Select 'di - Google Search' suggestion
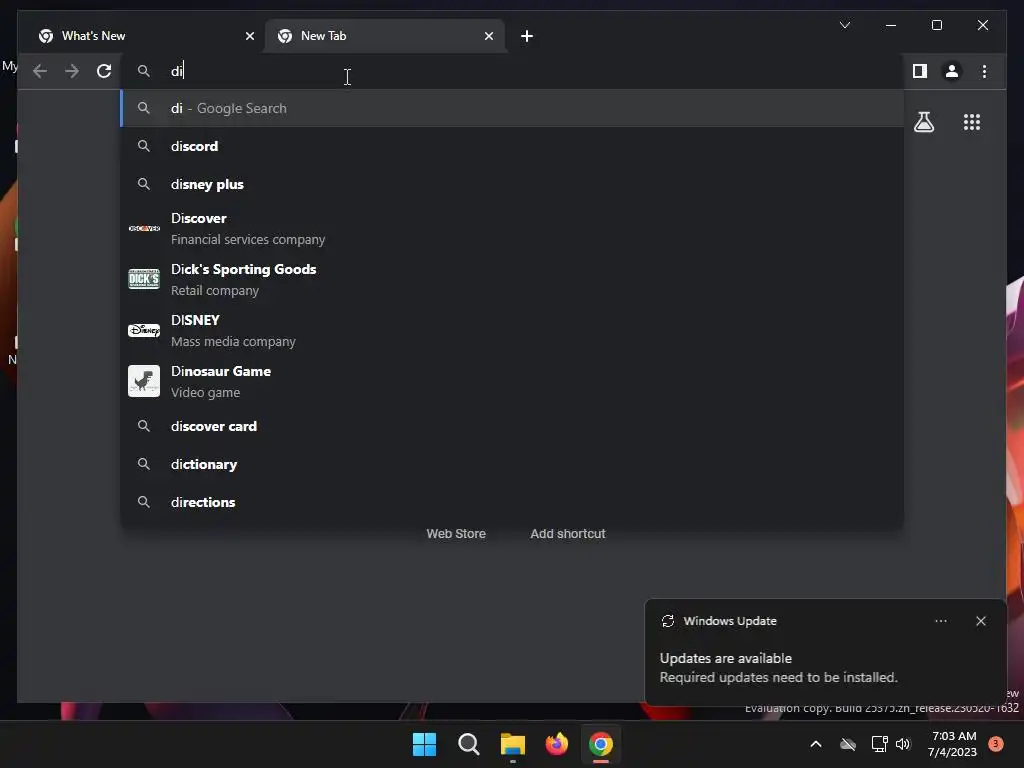 tap(513, 108)
